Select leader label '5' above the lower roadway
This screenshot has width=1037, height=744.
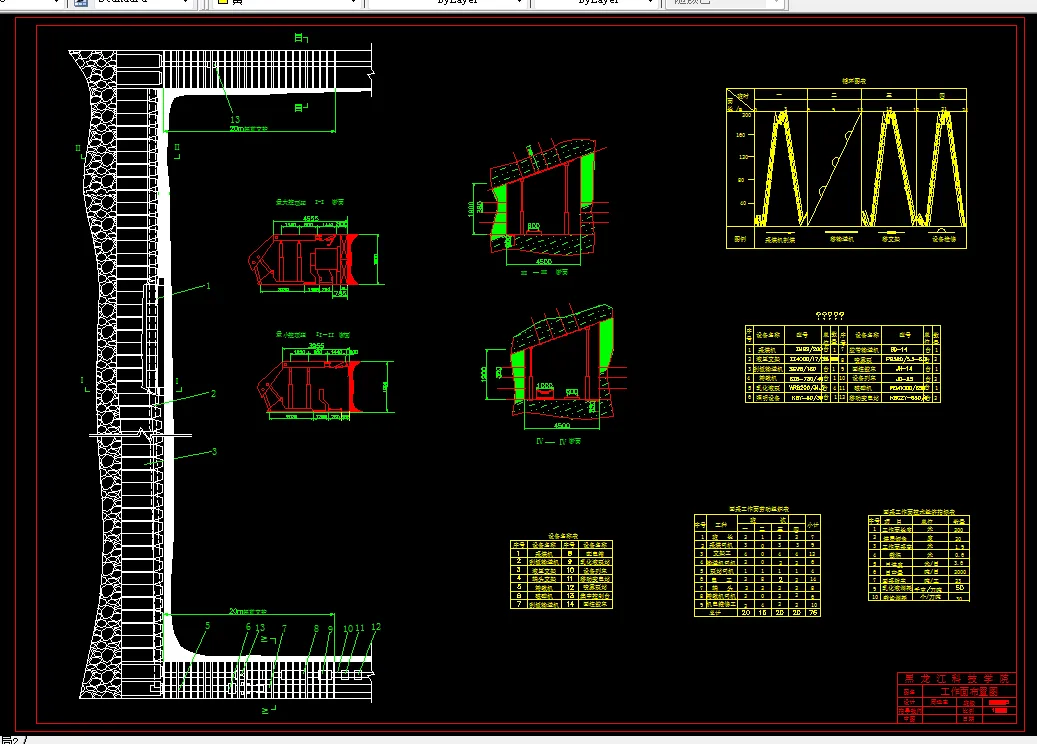tap(208, 626)
